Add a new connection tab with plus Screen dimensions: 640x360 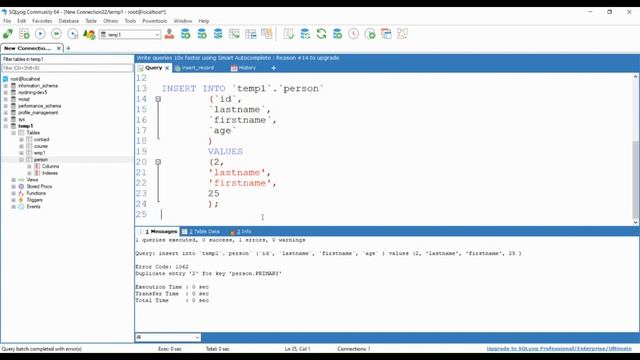tap(68, 48)
